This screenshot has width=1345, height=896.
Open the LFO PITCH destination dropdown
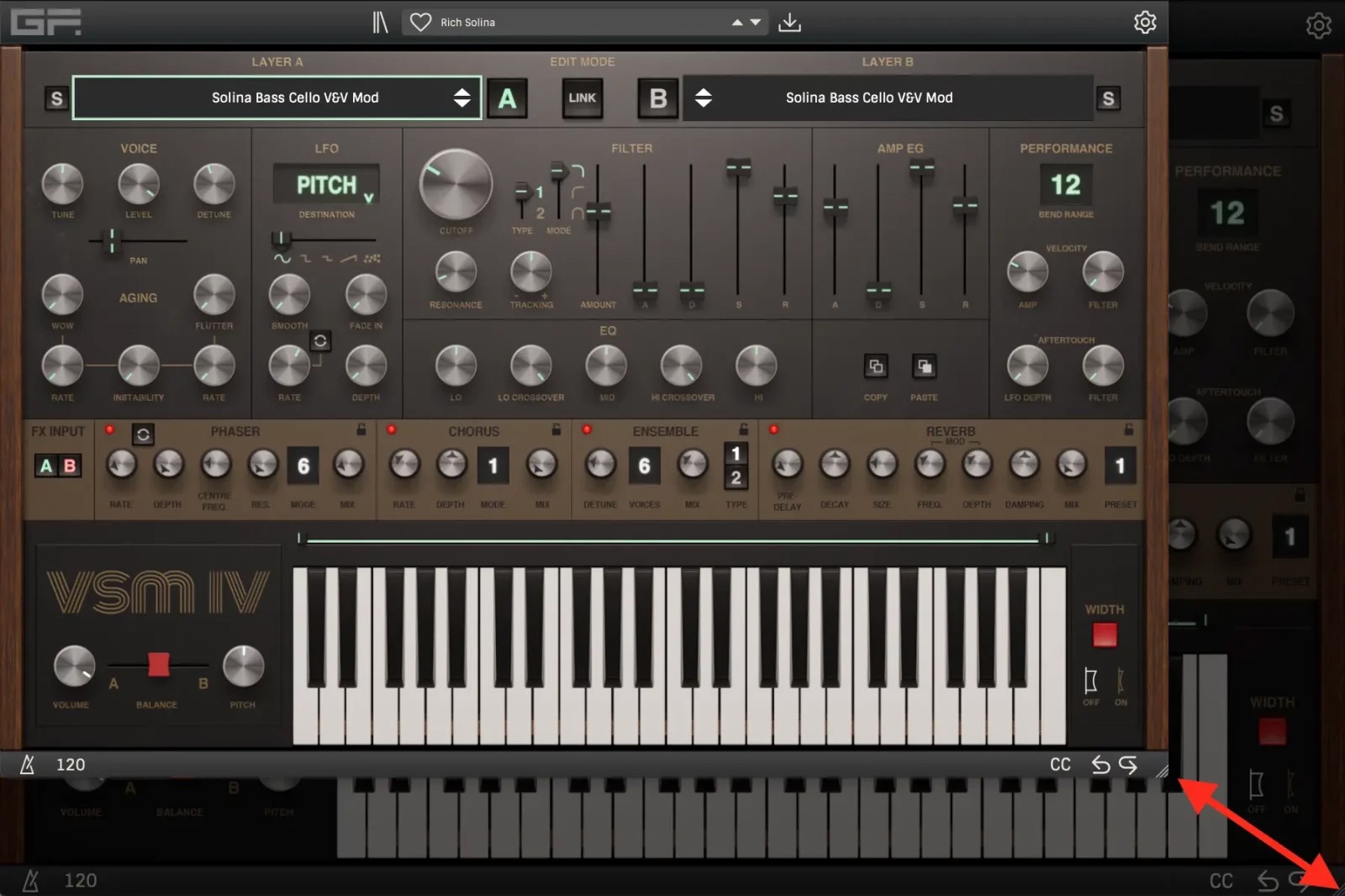tap(326, 185)
